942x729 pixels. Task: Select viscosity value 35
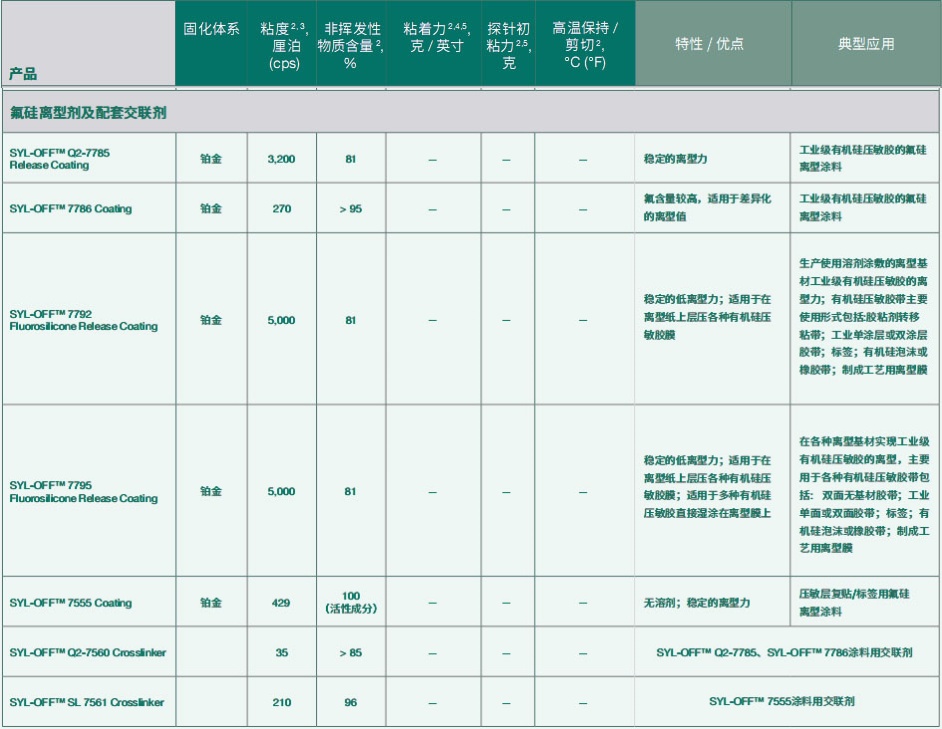pyautogui.click(x=282, y=653)
